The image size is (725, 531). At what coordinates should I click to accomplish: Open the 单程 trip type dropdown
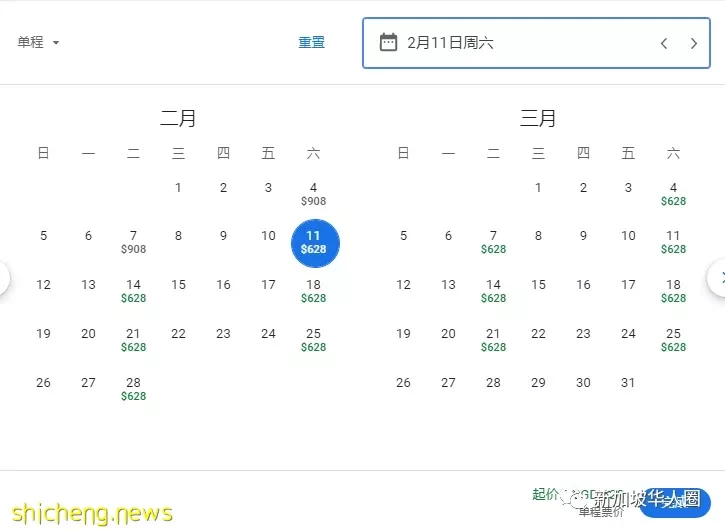38,43
